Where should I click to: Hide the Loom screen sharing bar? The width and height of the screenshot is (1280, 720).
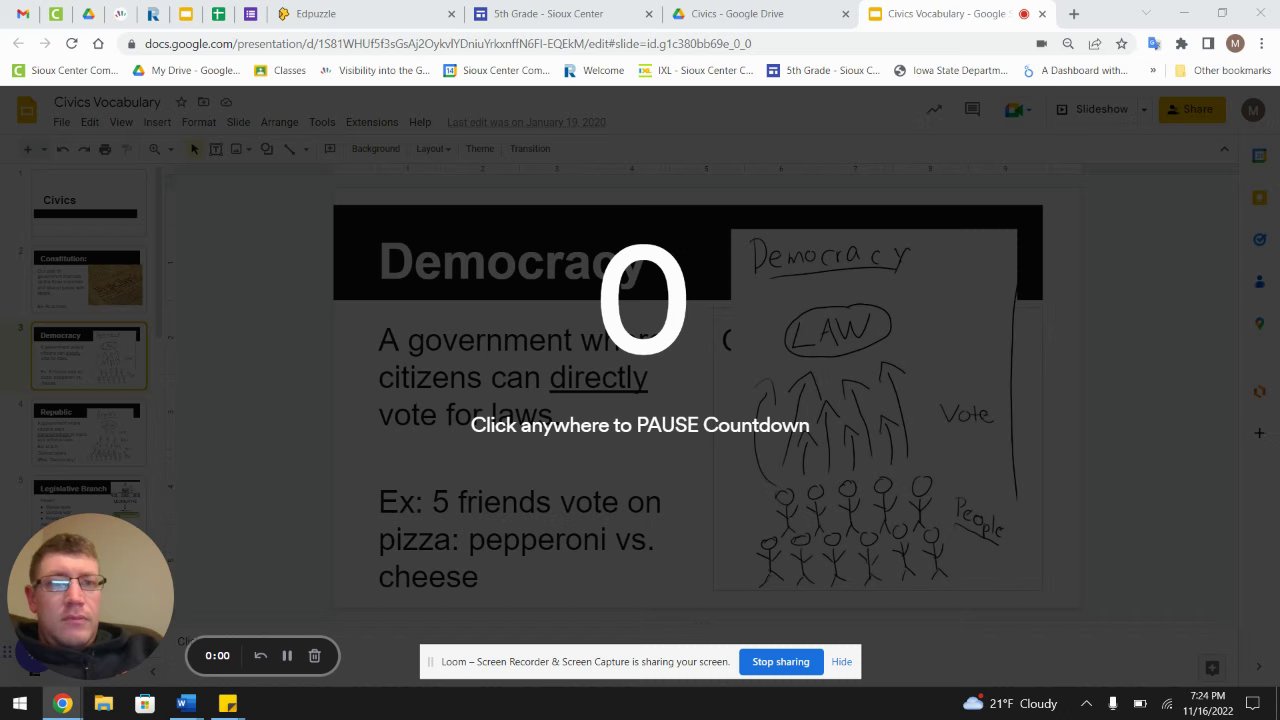[842, 662]
